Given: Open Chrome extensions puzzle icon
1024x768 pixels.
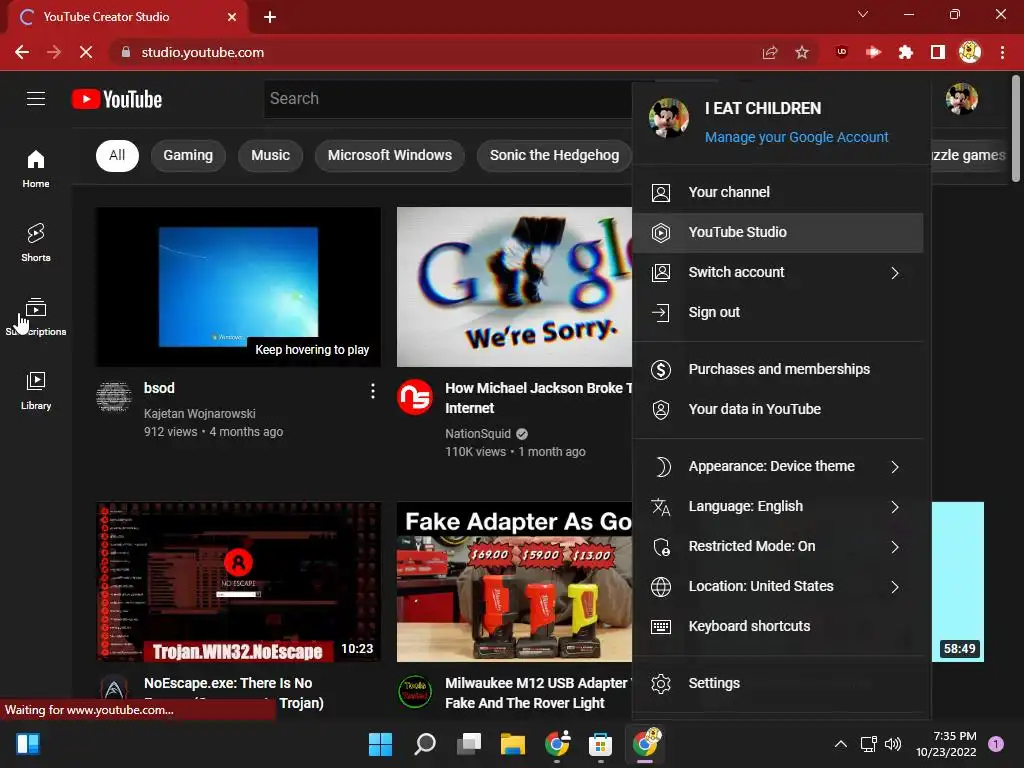Looking at the screenshot, I should pyautogui.click(x=905, y=52).
